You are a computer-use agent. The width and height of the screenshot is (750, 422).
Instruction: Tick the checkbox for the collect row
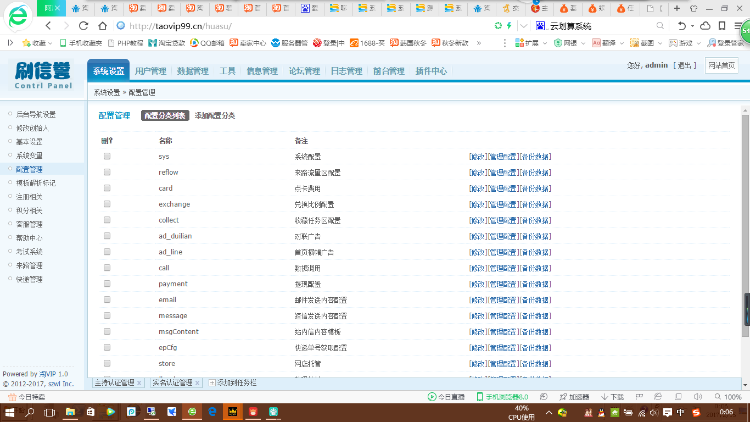(x=107, y=220)
